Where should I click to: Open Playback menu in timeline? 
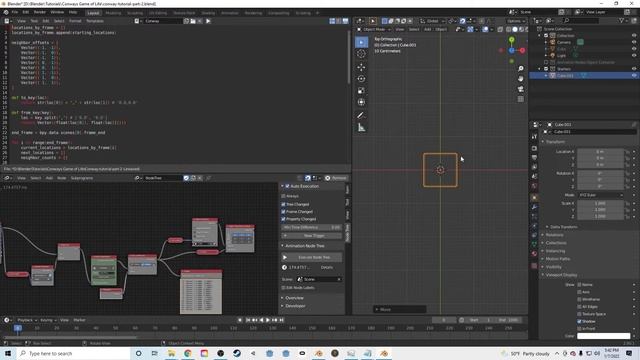click(x=27, y=320)
